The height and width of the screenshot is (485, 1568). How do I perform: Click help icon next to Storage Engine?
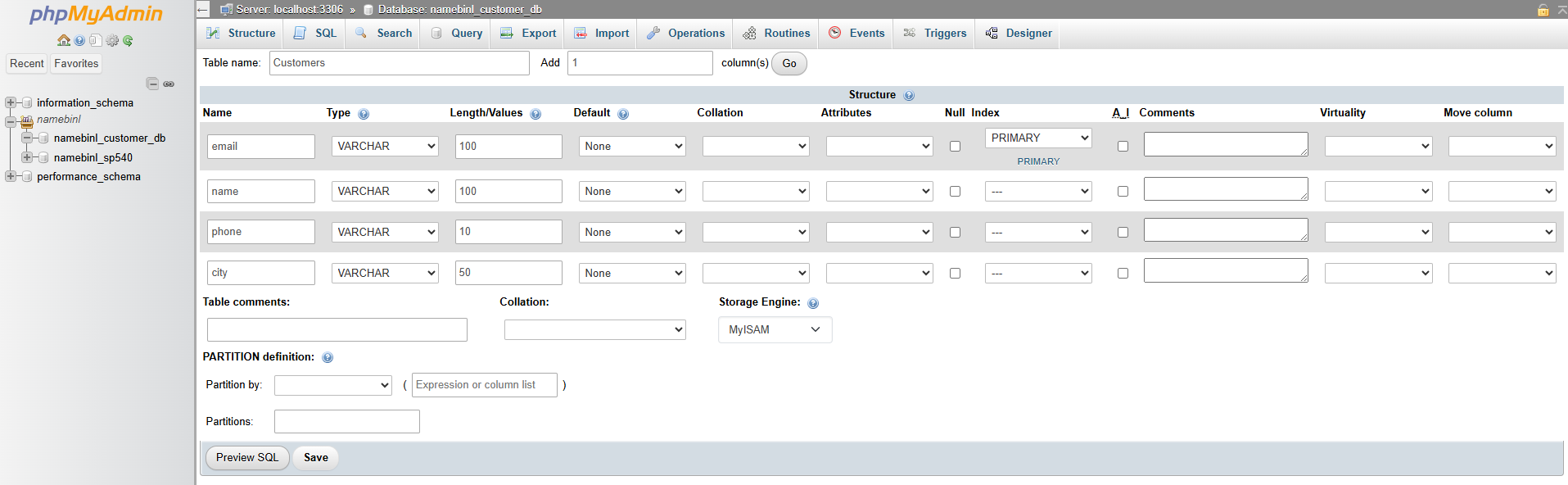813,303
